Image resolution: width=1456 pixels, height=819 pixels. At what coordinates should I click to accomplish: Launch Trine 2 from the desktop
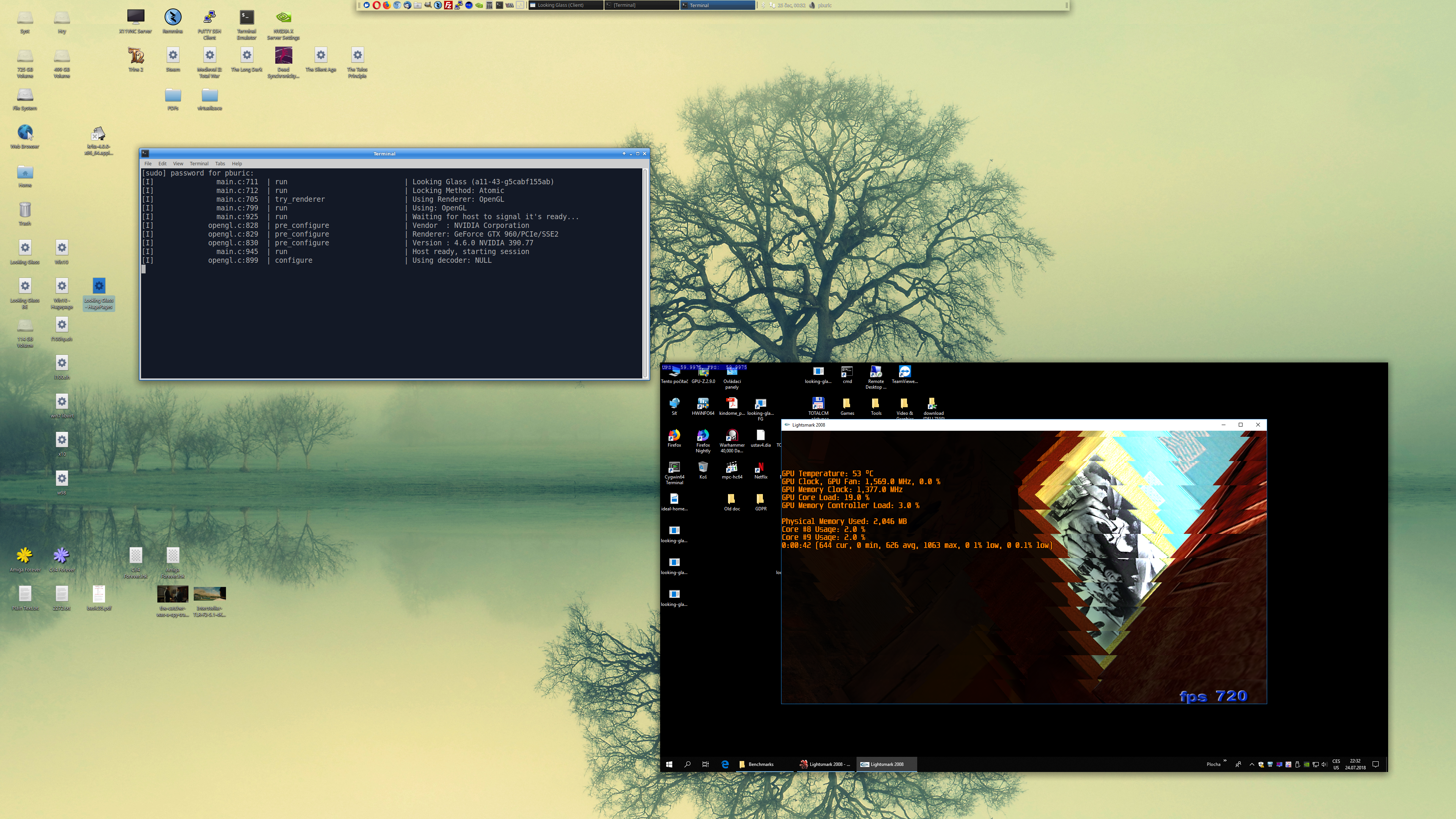(136, 60)
